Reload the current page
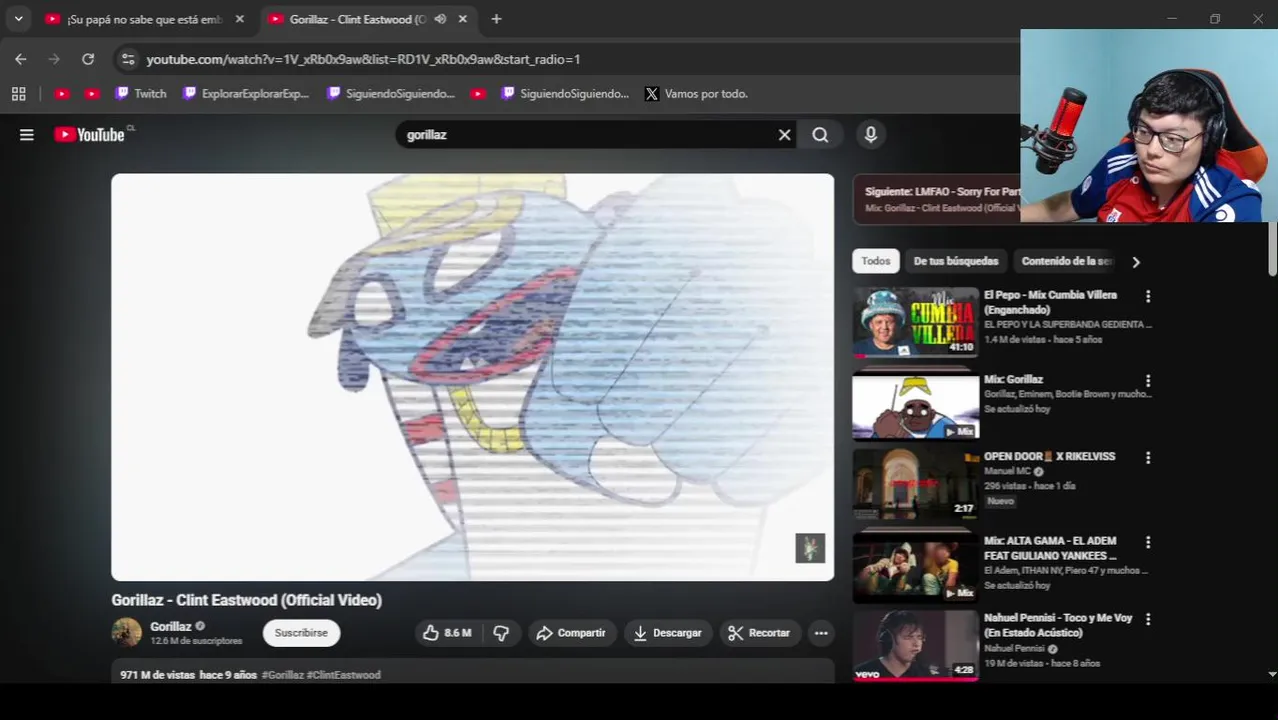Image resolution: width=1278 pixels, height=720 pixels. tap(88, 59)
